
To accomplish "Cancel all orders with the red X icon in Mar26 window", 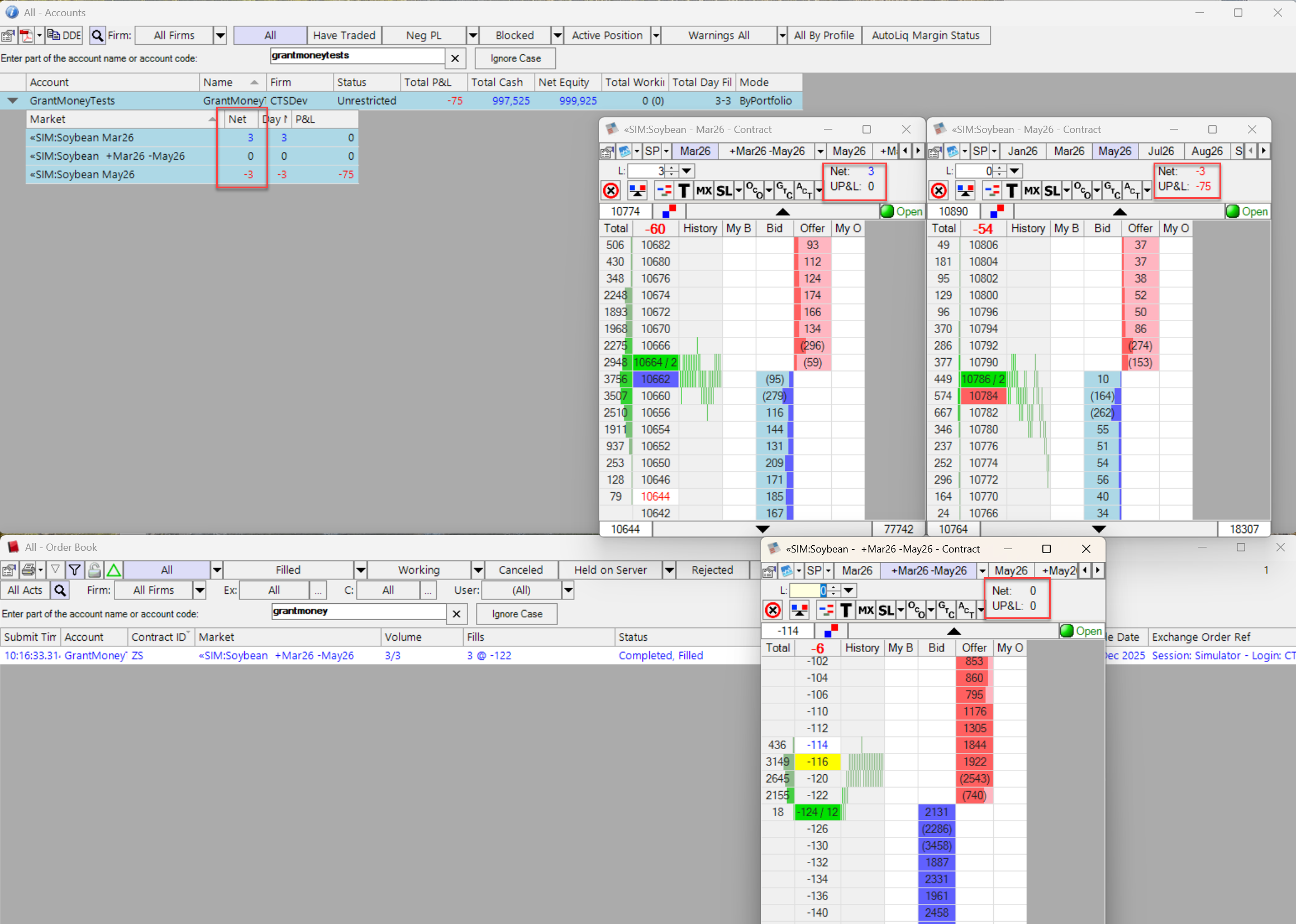I will pyautogui.click(x=611, y=190).
